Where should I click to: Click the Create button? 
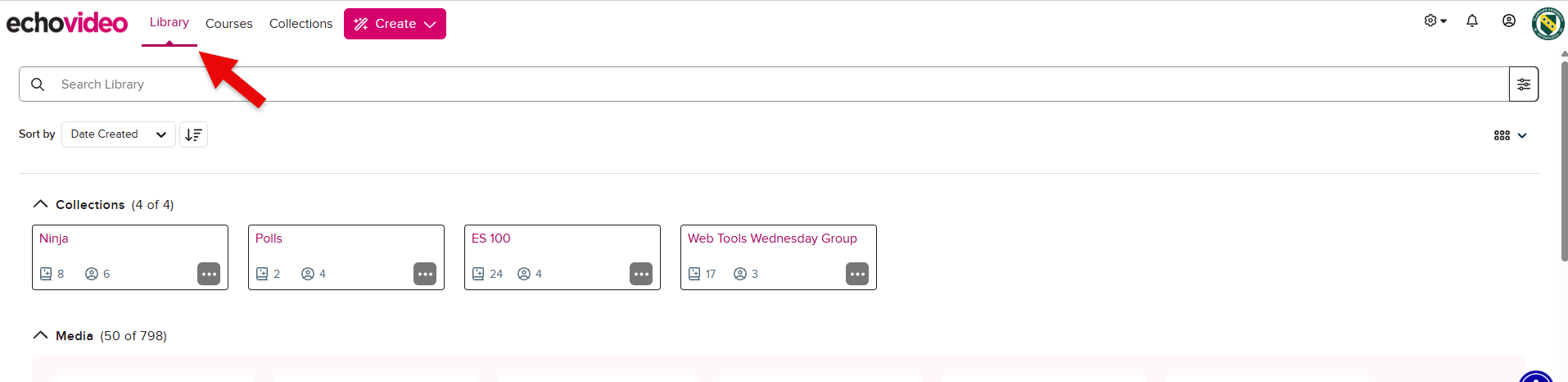(395, 24)
